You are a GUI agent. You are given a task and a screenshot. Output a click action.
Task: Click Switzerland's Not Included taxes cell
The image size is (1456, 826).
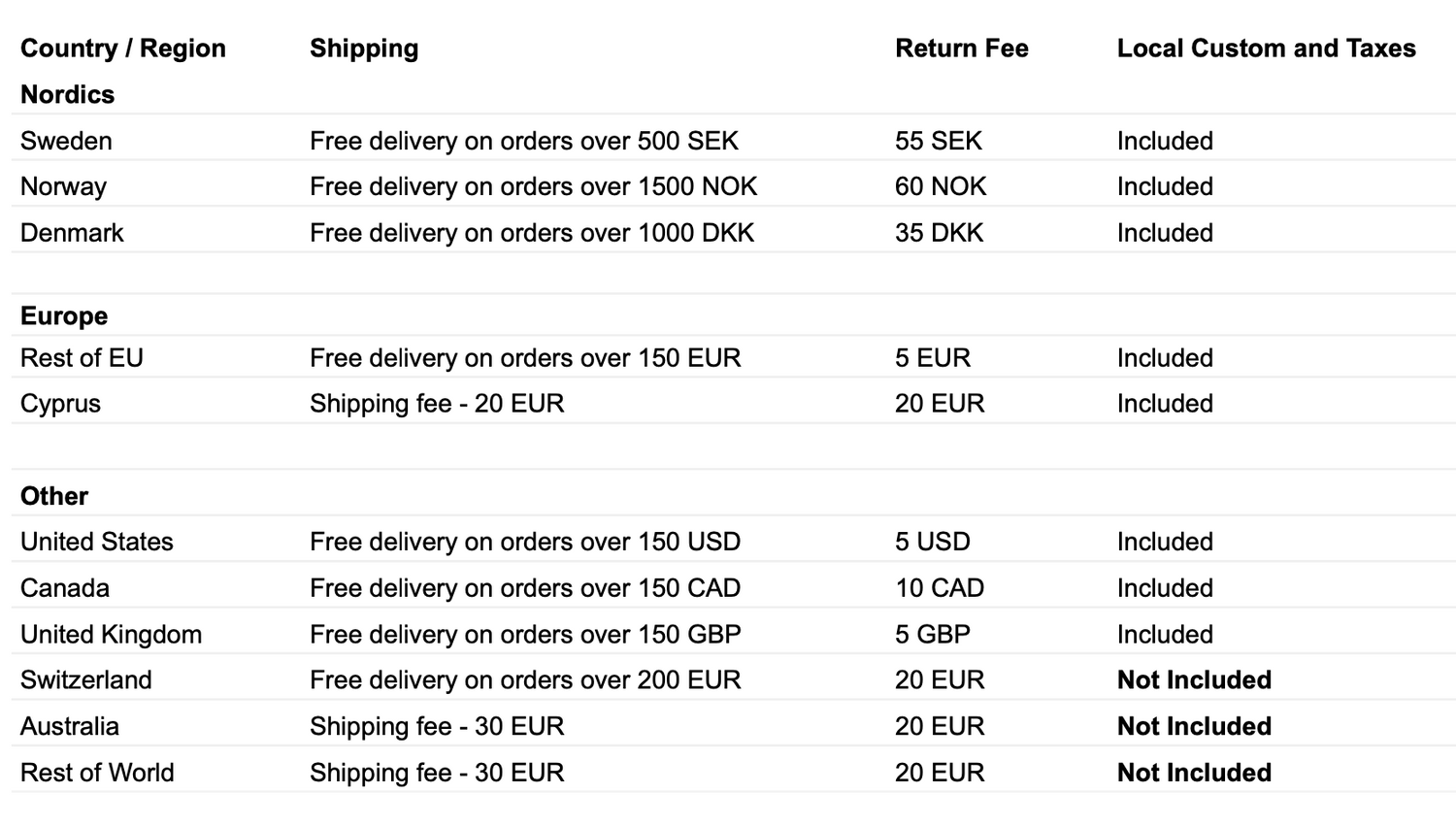(x=1194, y=680)
